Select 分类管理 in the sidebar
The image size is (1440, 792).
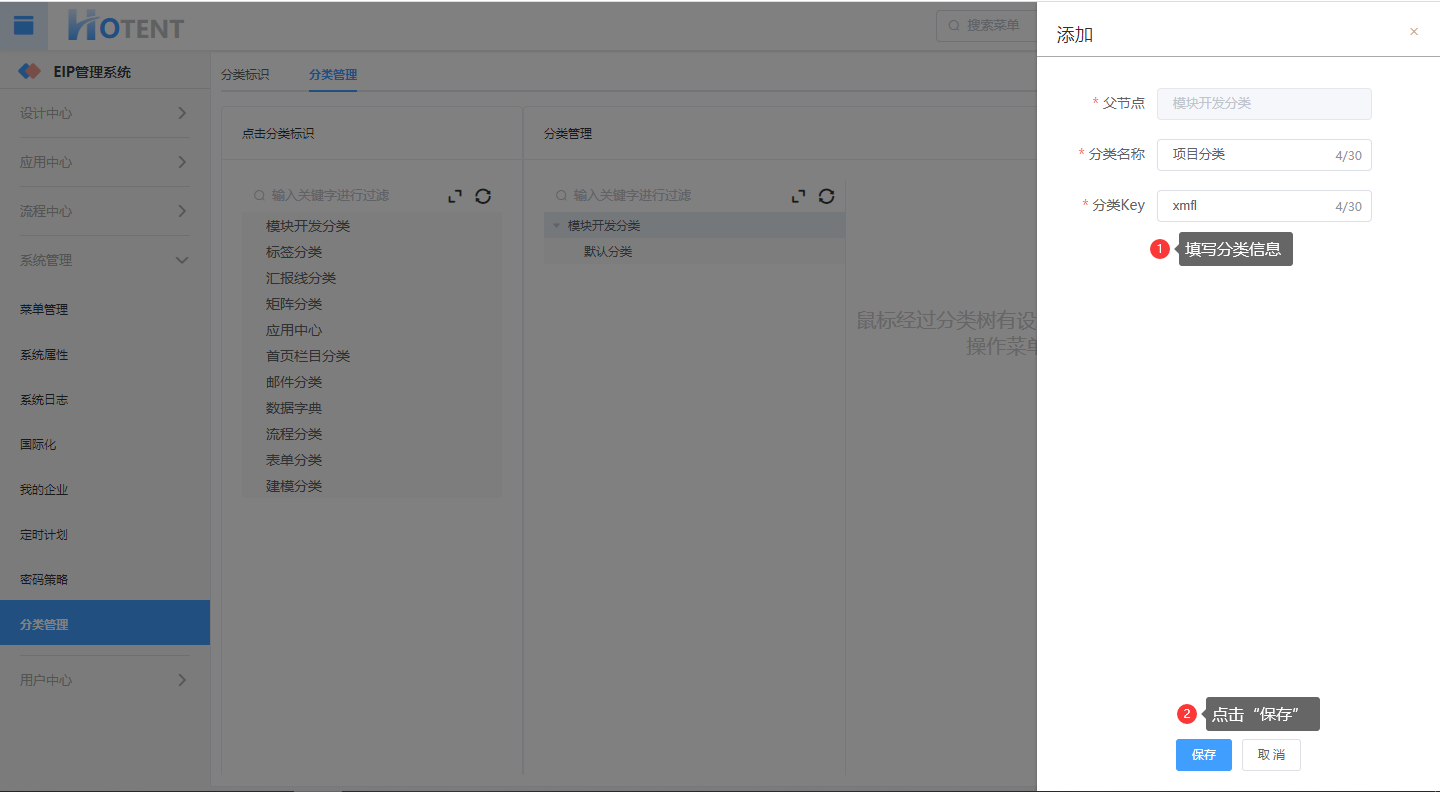click(105, 623)
